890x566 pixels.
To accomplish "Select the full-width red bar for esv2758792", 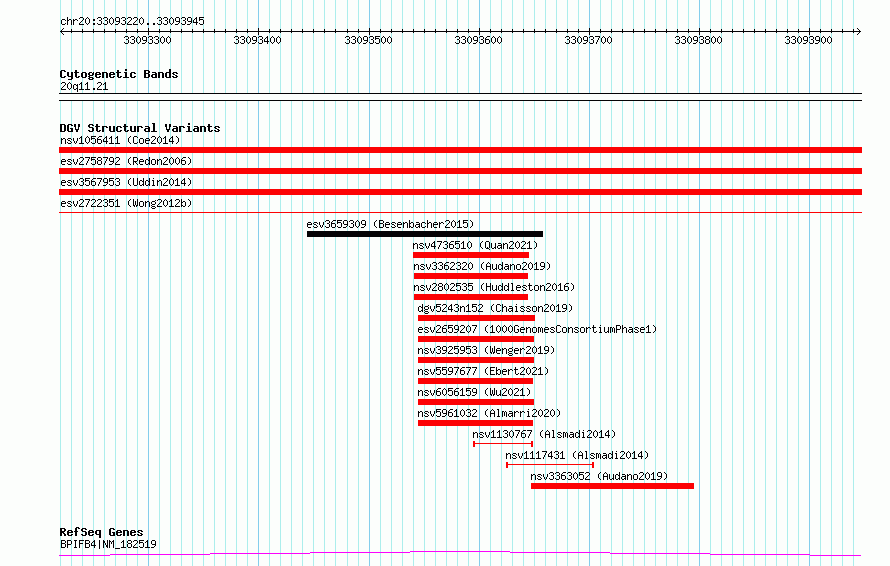I will click(460, 171).
